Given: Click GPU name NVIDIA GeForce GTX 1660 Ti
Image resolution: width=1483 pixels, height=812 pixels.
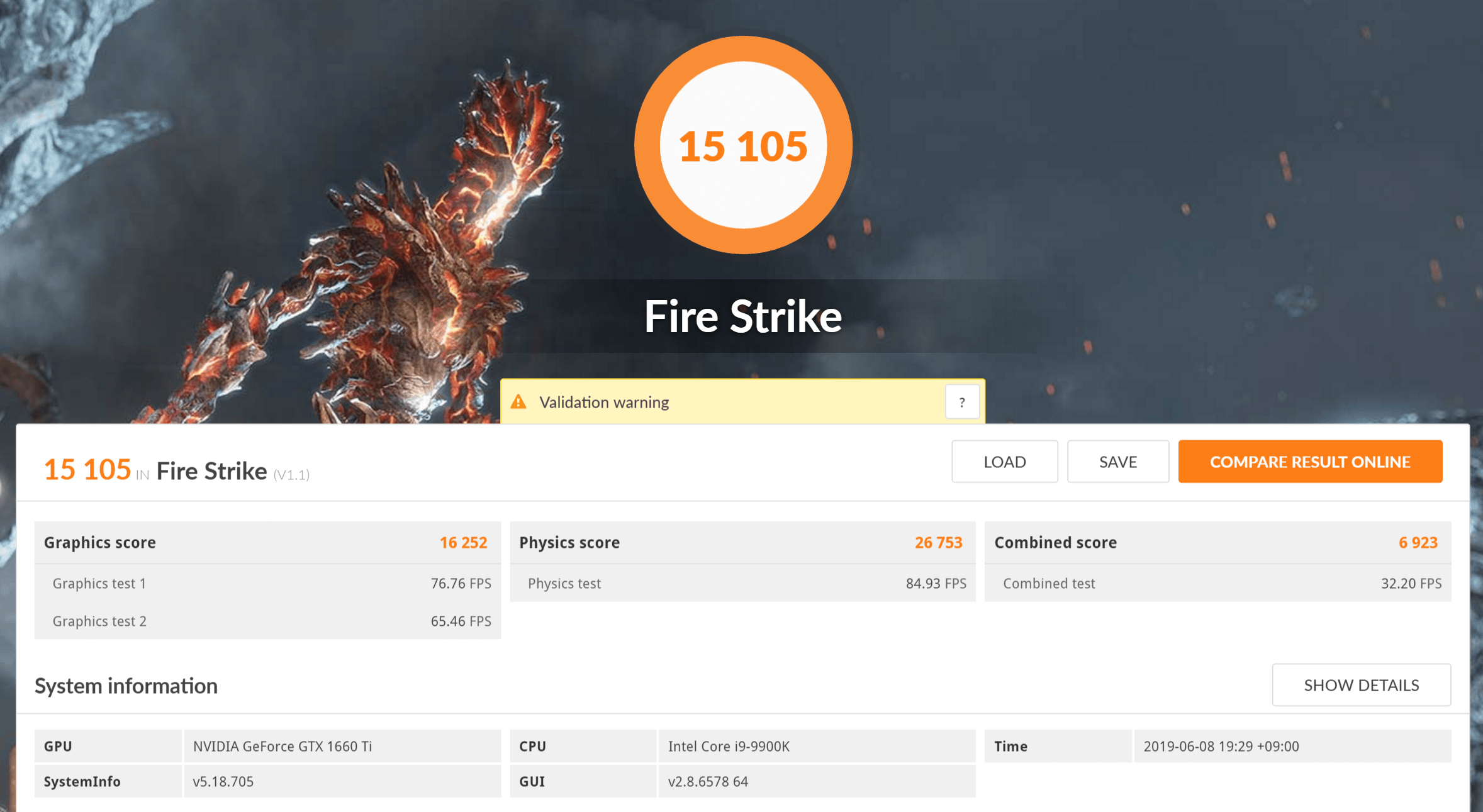Looking at the screenshot, I should [283, 746].
